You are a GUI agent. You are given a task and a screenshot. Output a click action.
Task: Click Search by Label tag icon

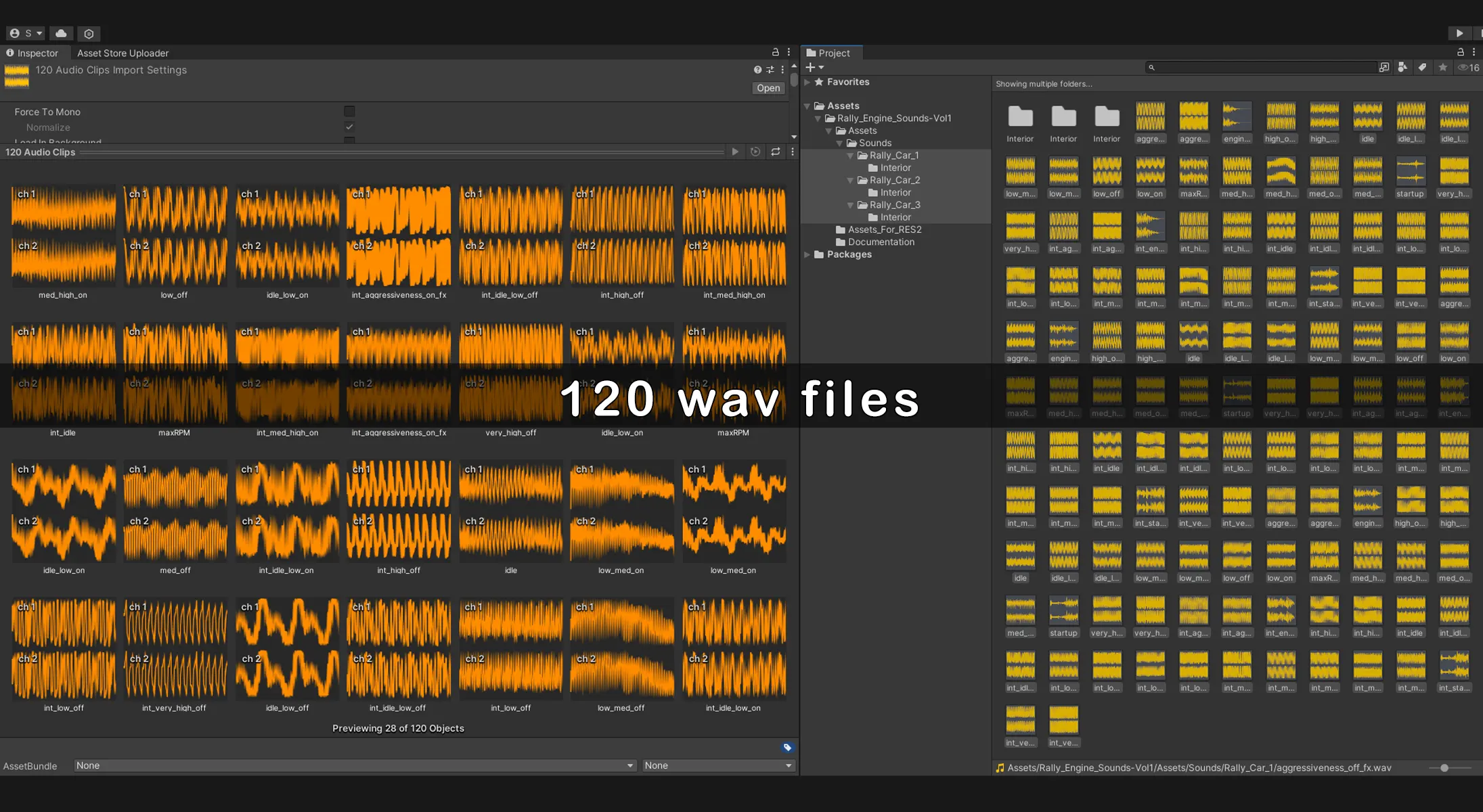[x=1422, y=68]
